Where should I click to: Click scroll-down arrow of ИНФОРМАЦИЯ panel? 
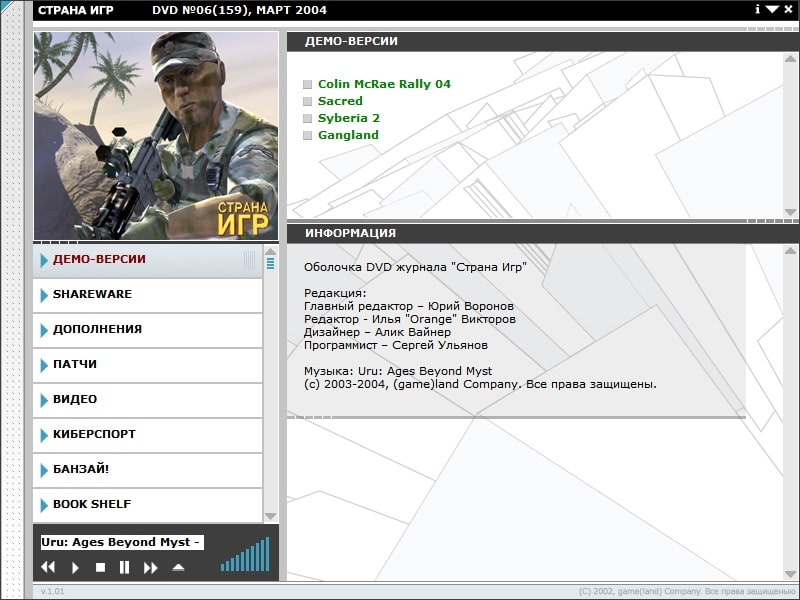[x=790, y=574]
